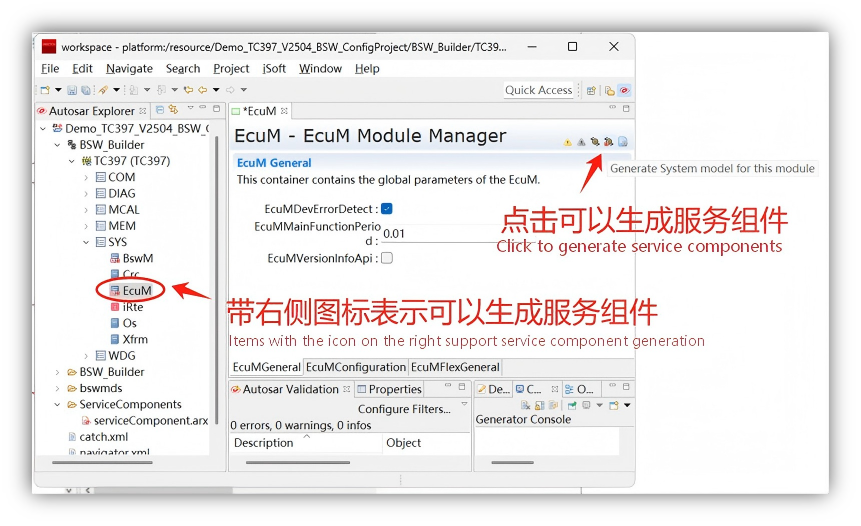Maximize the Autosar Explorer panel
The width and height of the screenshot is (861, 526).
point(217,109)
